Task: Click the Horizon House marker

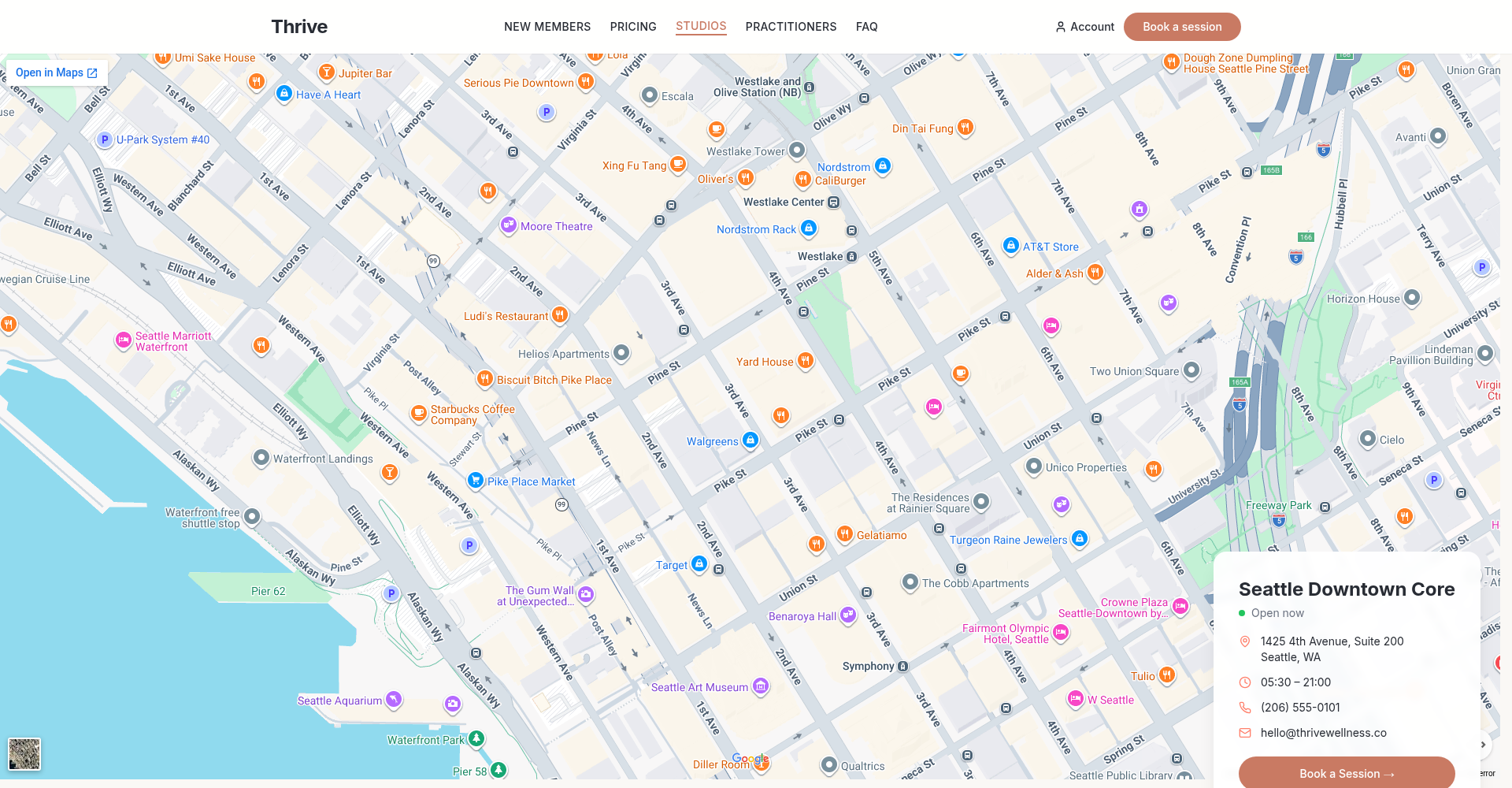Action: (1412, 297)
